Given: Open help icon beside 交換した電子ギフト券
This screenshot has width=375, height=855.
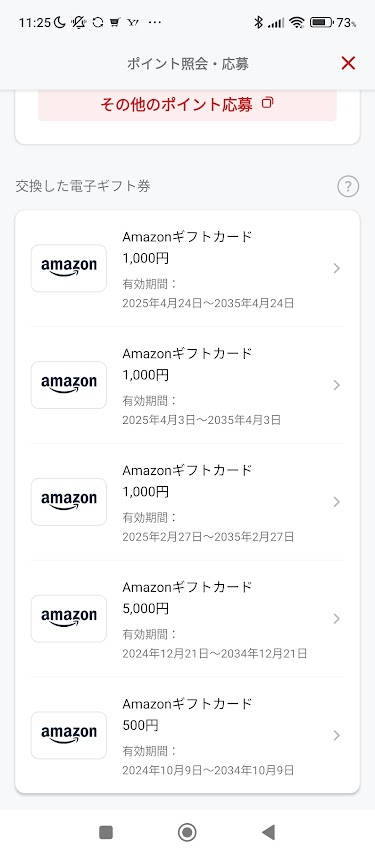Looking at the screenshot, I should point(348,186).
